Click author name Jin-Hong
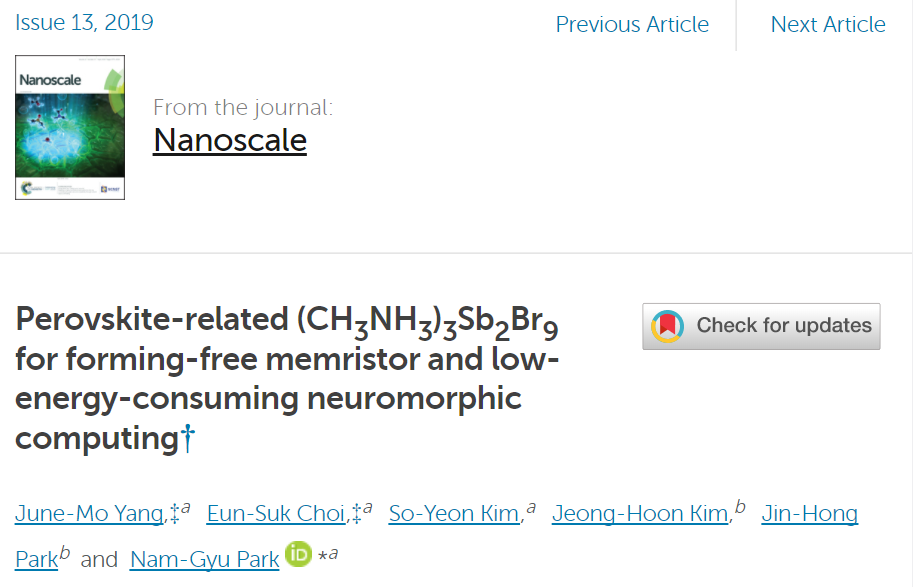 coord(809,514)
